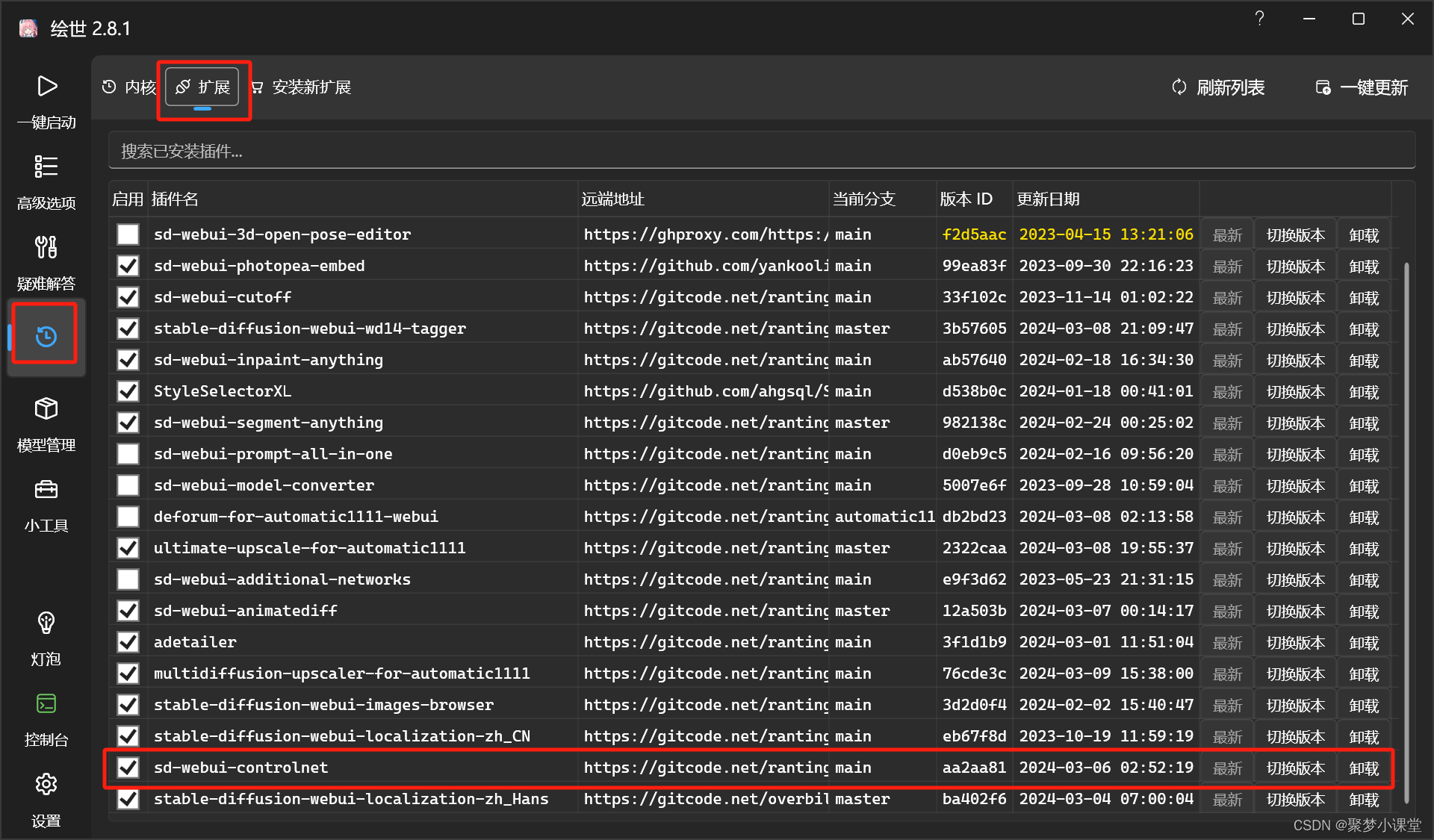Toggle sd-webui-segment-anything checkbox
This screenshot has height=840, width=1434.
click(x=128, y=423)
